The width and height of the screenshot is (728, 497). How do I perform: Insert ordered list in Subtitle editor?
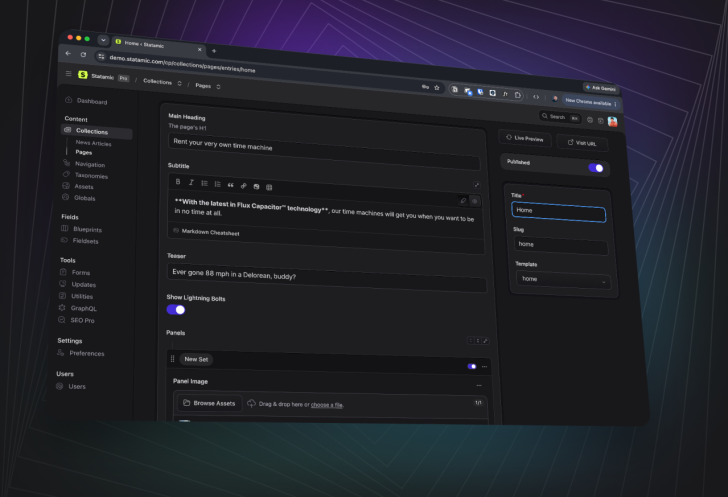(x=217, y=184)
